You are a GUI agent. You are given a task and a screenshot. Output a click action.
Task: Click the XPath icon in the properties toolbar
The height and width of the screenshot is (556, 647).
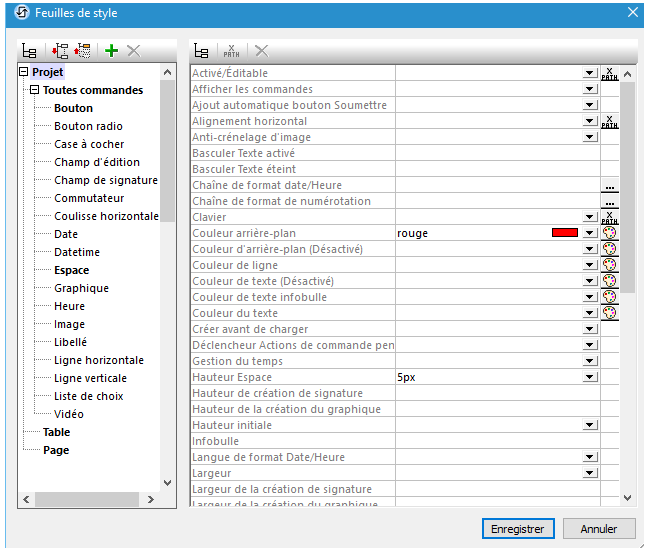(231, 50)
